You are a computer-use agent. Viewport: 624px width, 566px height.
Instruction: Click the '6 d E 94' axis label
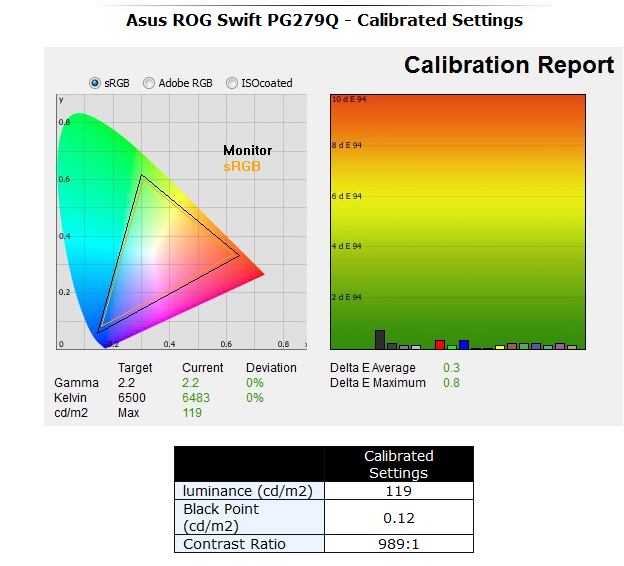pos(347,196)
